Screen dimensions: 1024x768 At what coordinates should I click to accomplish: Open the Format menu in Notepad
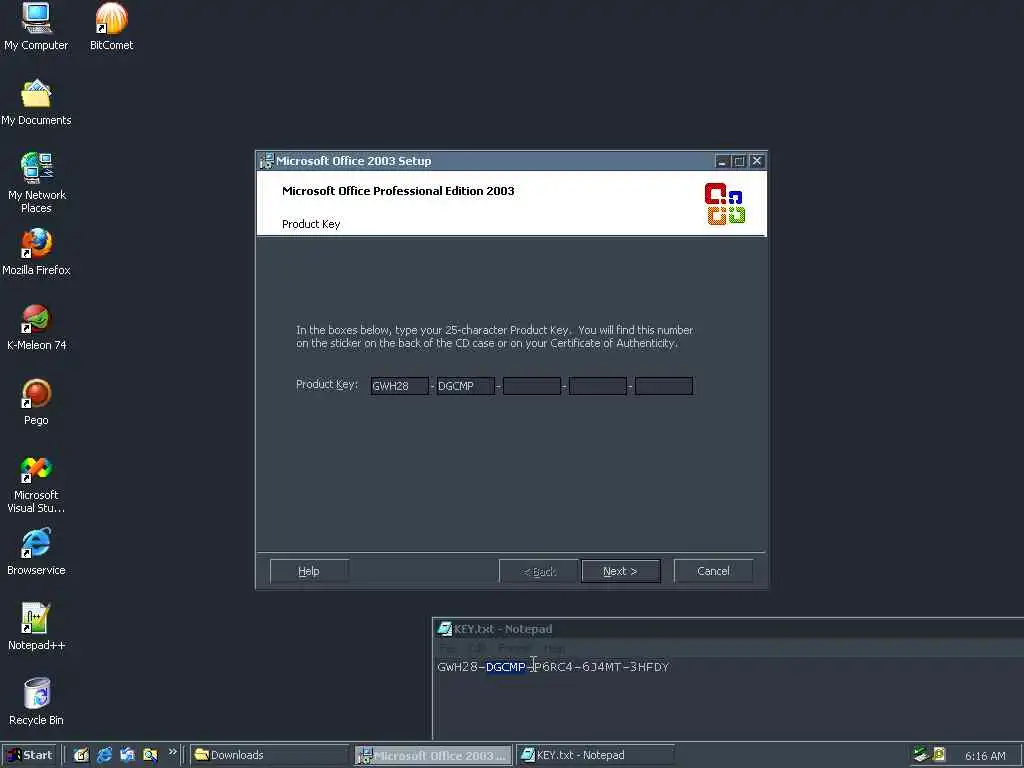pos(515,648)
